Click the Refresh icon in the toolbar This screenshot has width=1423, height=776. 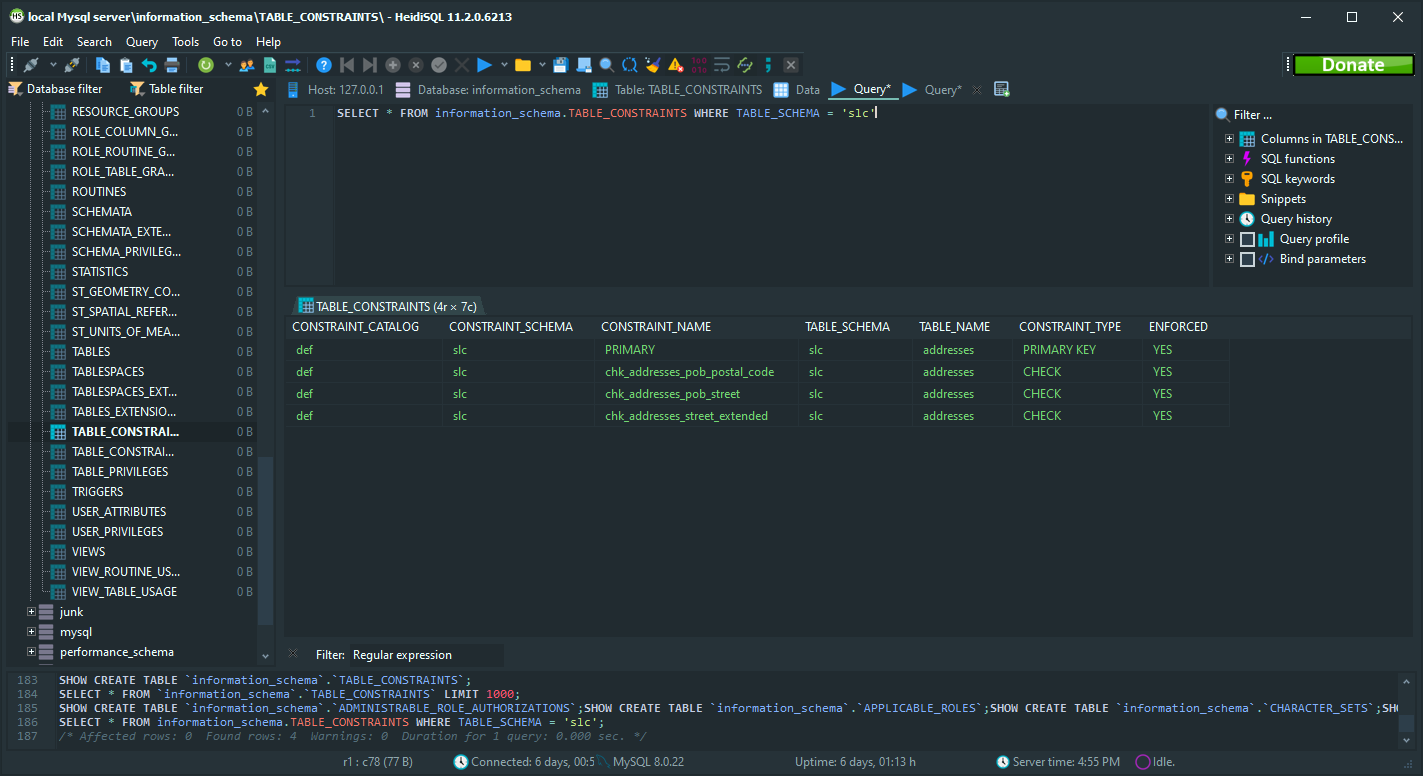(207, 64)
